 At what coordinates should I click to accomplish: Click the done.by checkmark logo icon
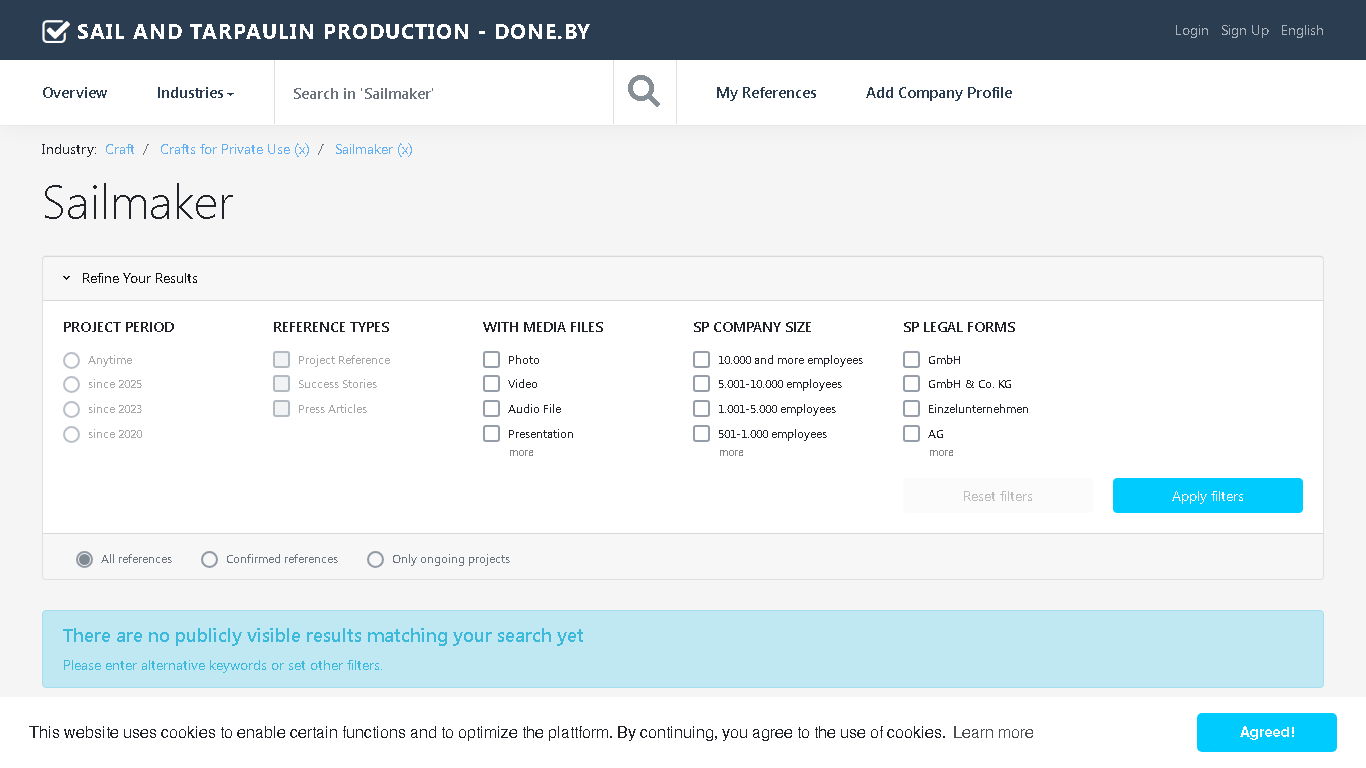coord(55,31)
